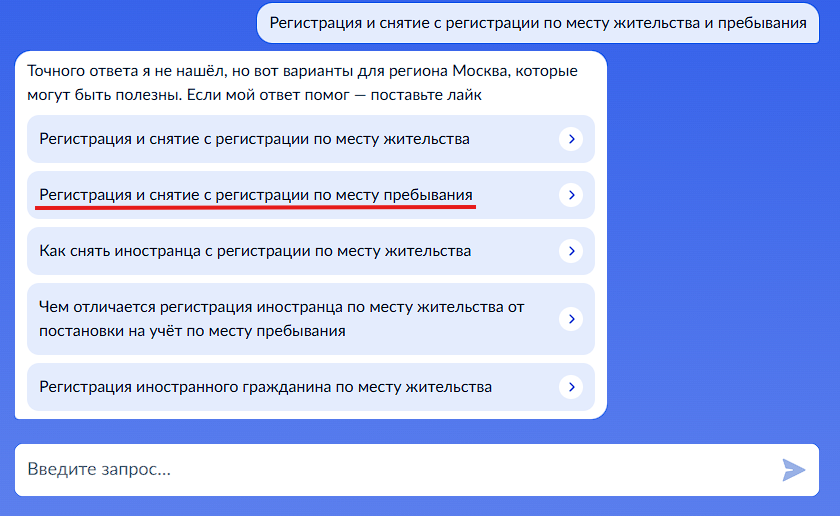Click chevron for 'Регистрация иностранного гражданина' option
This screenshot has height=516, width=840.
click(x=571, y=387)
